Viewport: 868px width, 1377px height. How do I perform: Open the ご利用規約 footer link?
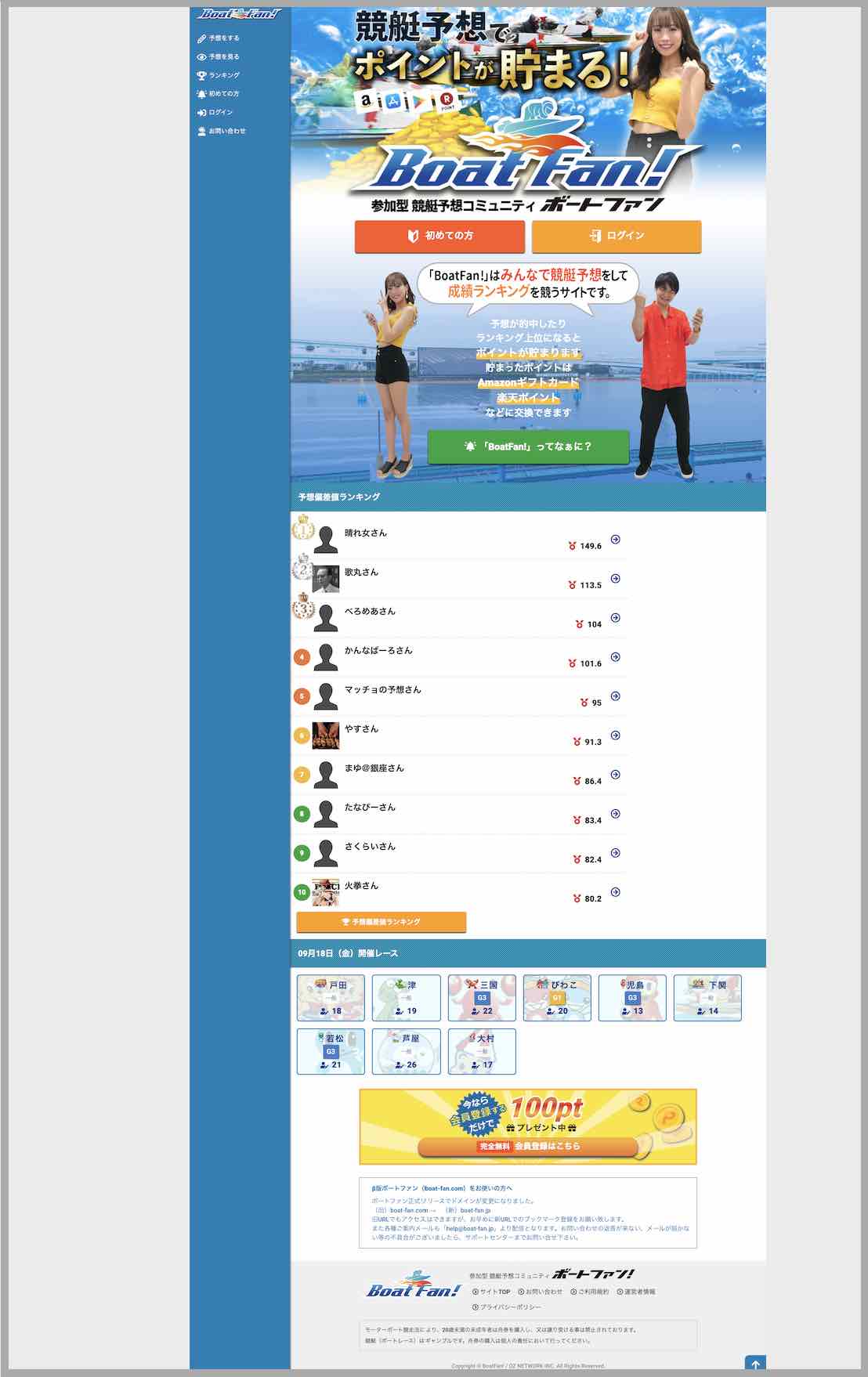coord(593,1292)
